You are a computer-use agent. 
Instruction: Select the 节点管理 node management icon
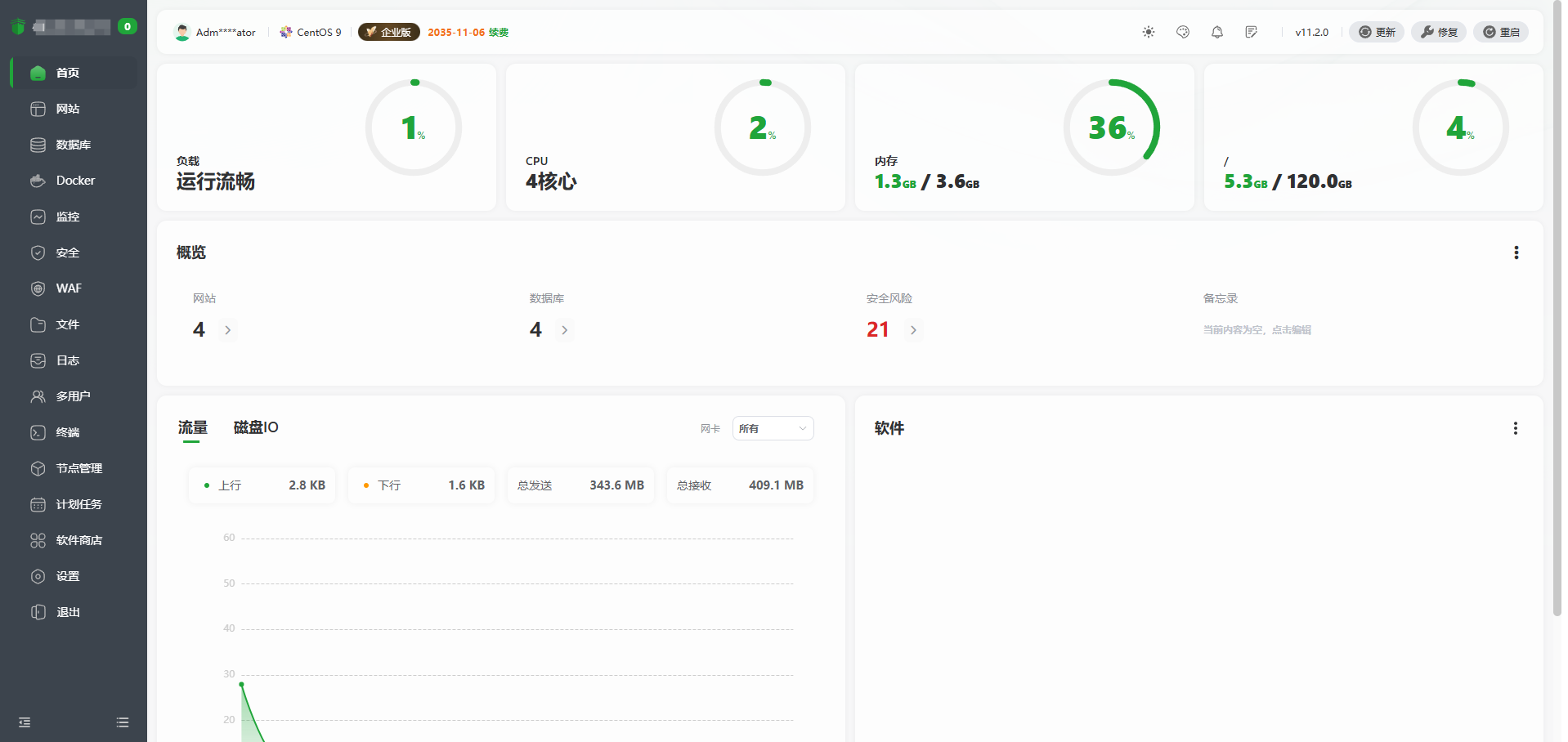pos(38,468)
